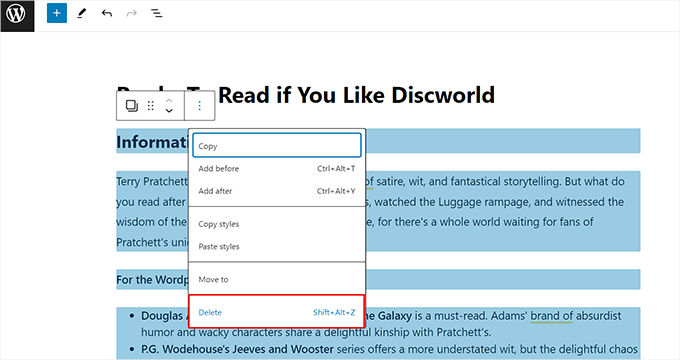Select the pencil Tools icon
This screenshot has width=680, height=360.
point(82,13)
